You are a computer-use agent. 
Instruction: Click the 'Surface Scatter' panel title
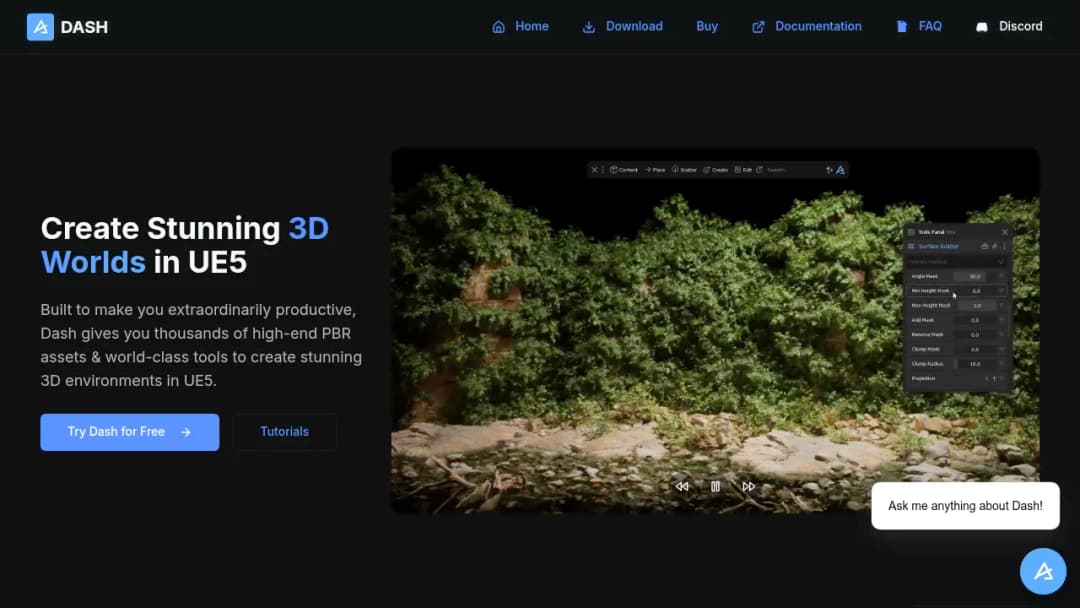[938, 247]
